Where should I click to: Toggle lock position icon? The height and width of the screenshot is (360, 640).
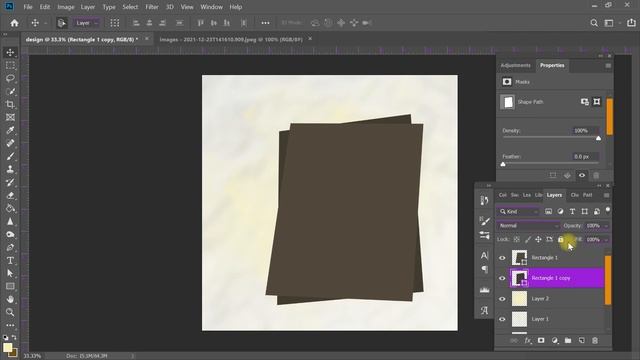pos(538,240)
